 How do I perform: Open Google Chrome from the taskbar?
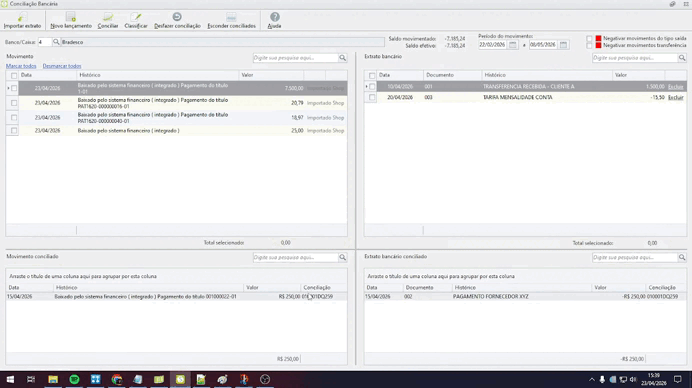tap(117, 379)
